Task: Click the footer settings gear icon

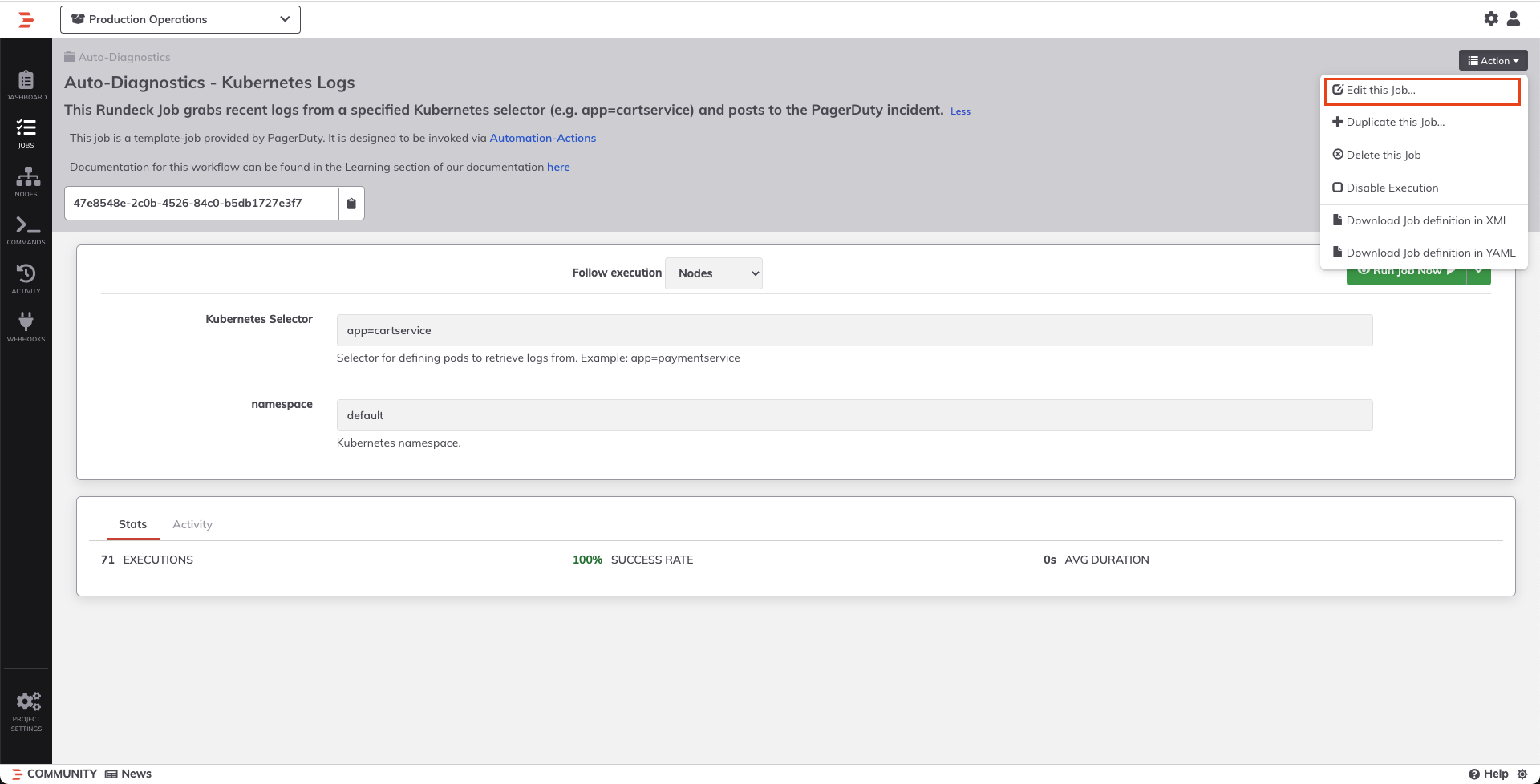Action: (x=1522, y=774)
